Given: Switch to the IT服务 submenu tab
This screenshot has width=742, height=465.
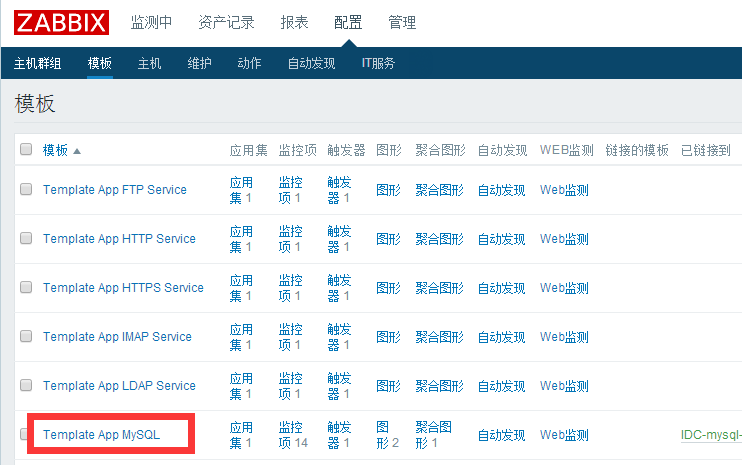Looking at the screenshot, I should (378, 63).
